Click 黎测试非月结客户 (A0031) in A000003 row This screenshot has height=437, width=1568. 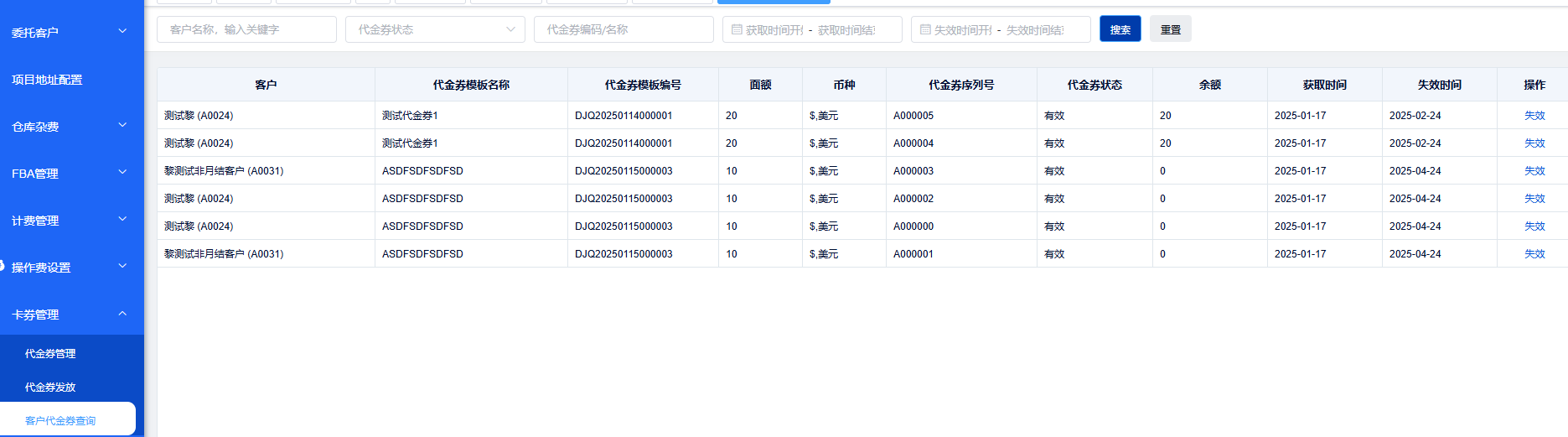pos(224,171)
